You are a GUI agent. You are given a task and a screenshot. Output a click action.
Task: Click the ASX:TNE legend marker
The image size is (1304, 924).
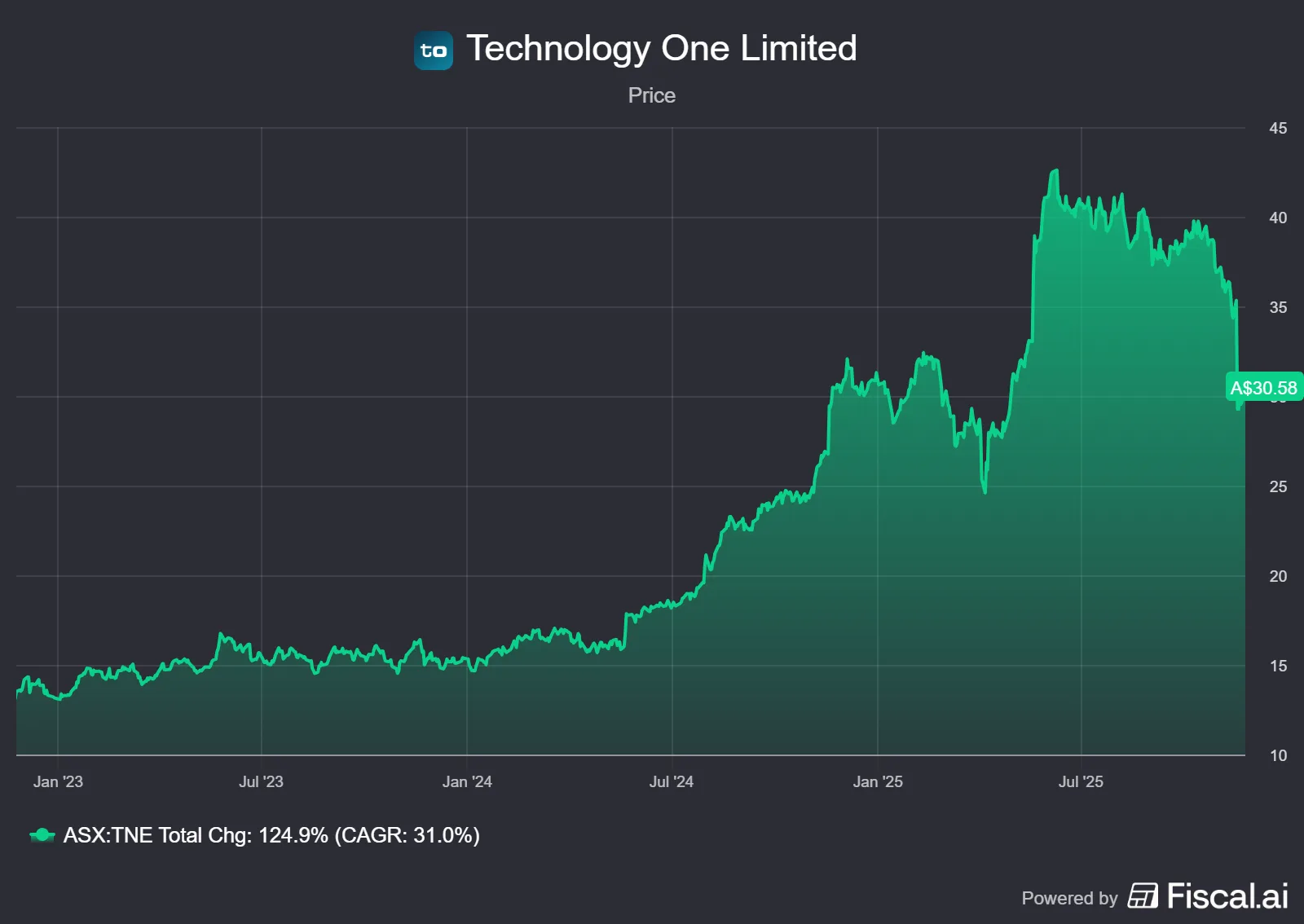(42, 835)
